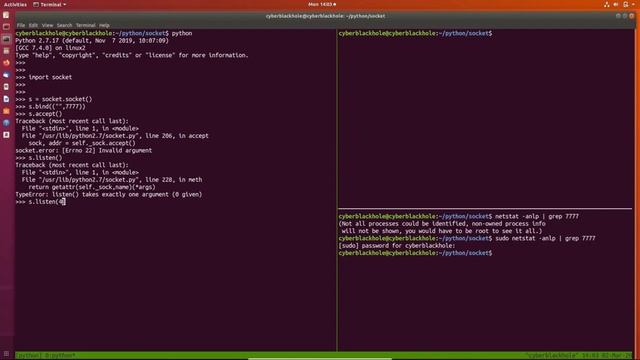Open the View menu

[x=47, y=25]
